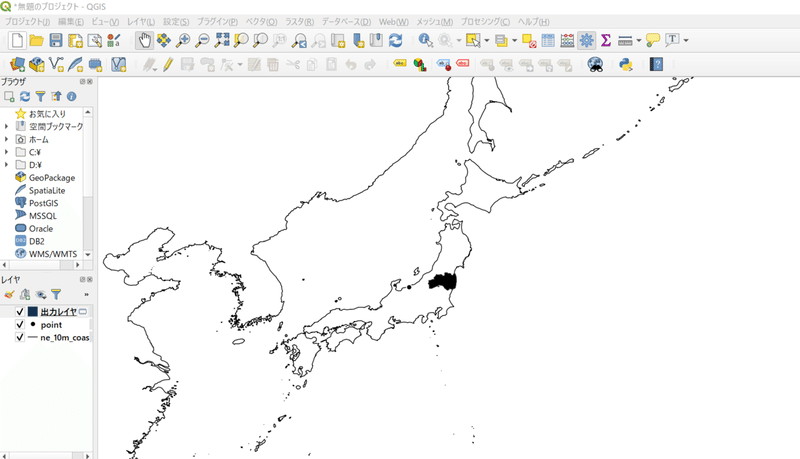
Task: Click the New Shapefile Layer icon
Action: (56, 65)
